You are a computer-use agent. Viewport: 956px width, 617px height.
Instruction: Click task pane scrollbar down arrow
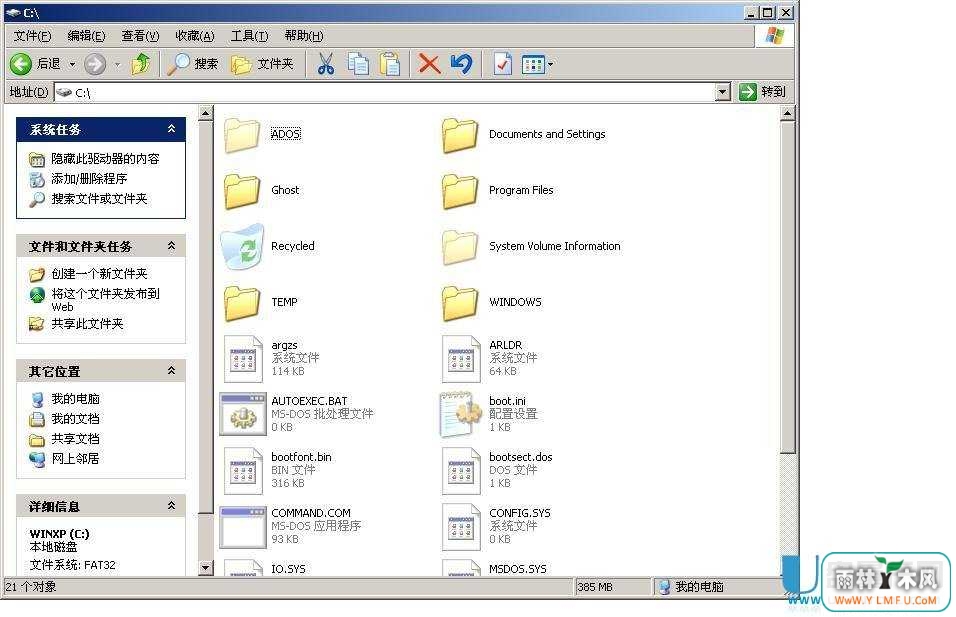(205, 568)
